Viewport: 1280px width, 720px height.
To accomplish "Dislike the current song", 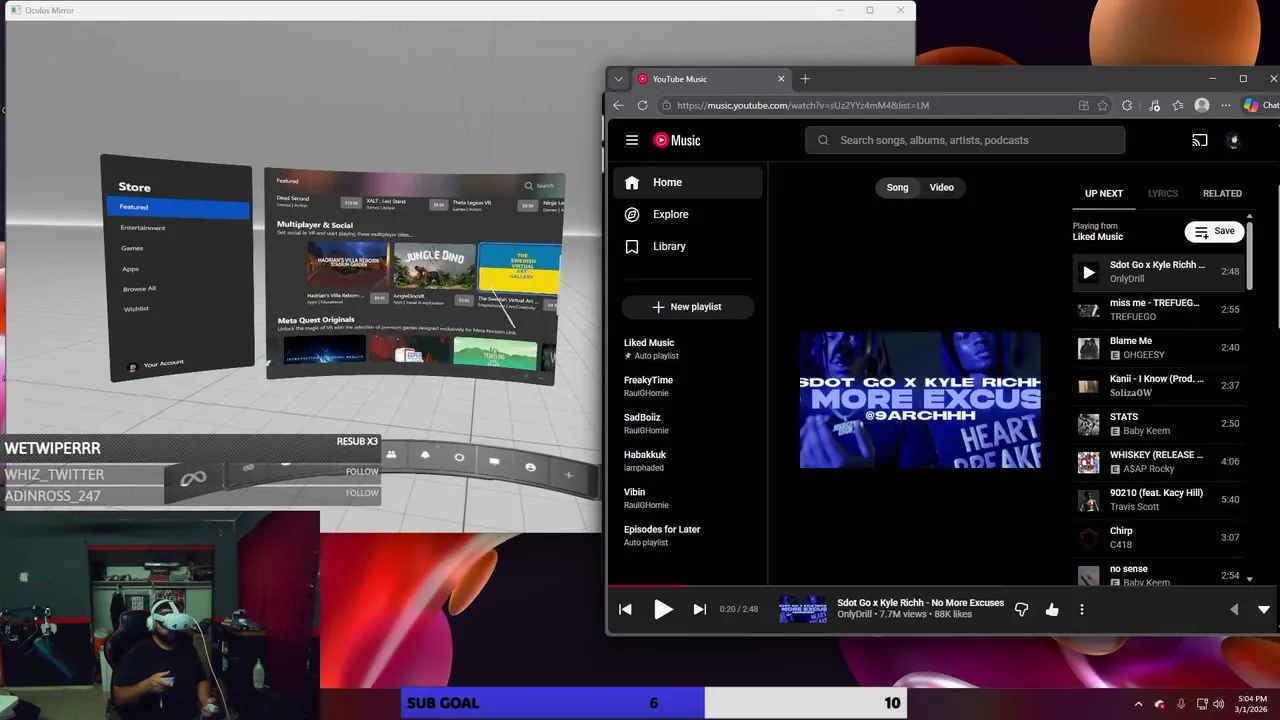I will click(x=1021, y=609).
